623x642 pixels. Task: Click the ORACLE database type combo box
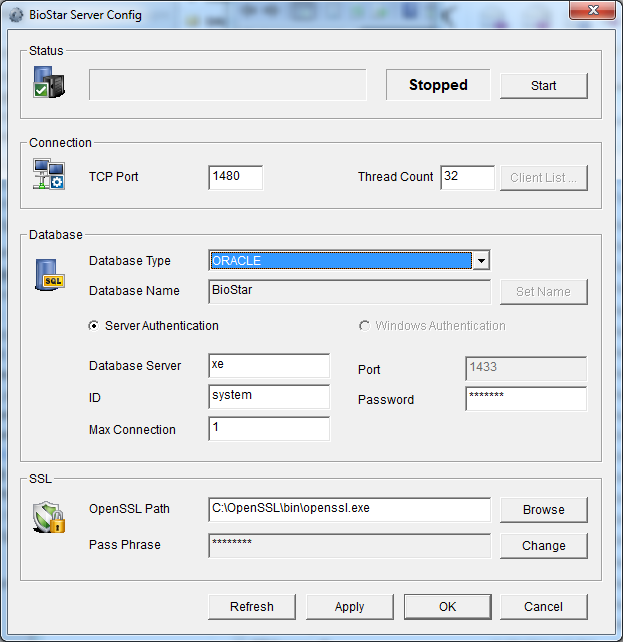(x=340, y=261)
